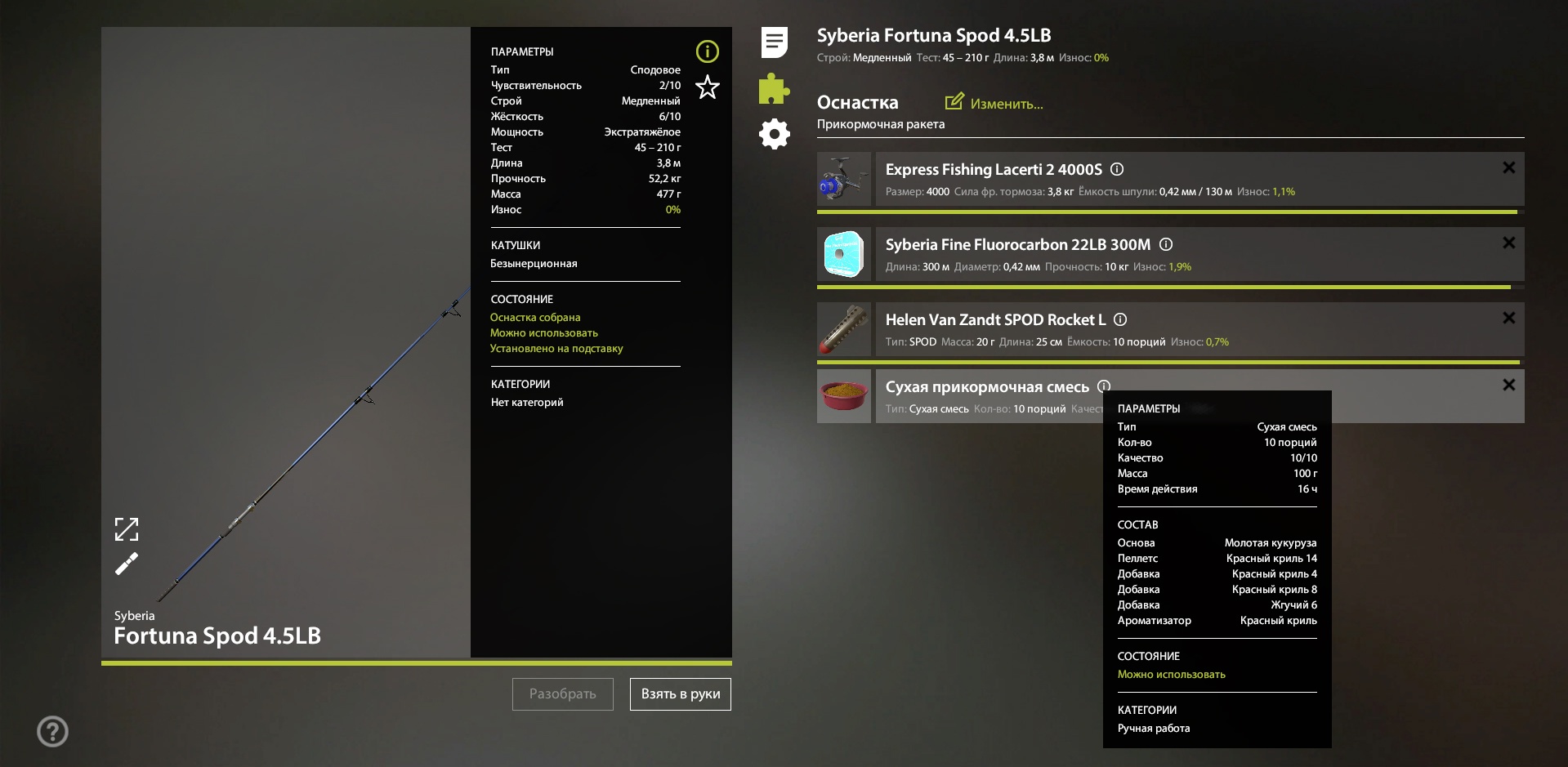Click the Установлено на подставку status

pos(556,349)
